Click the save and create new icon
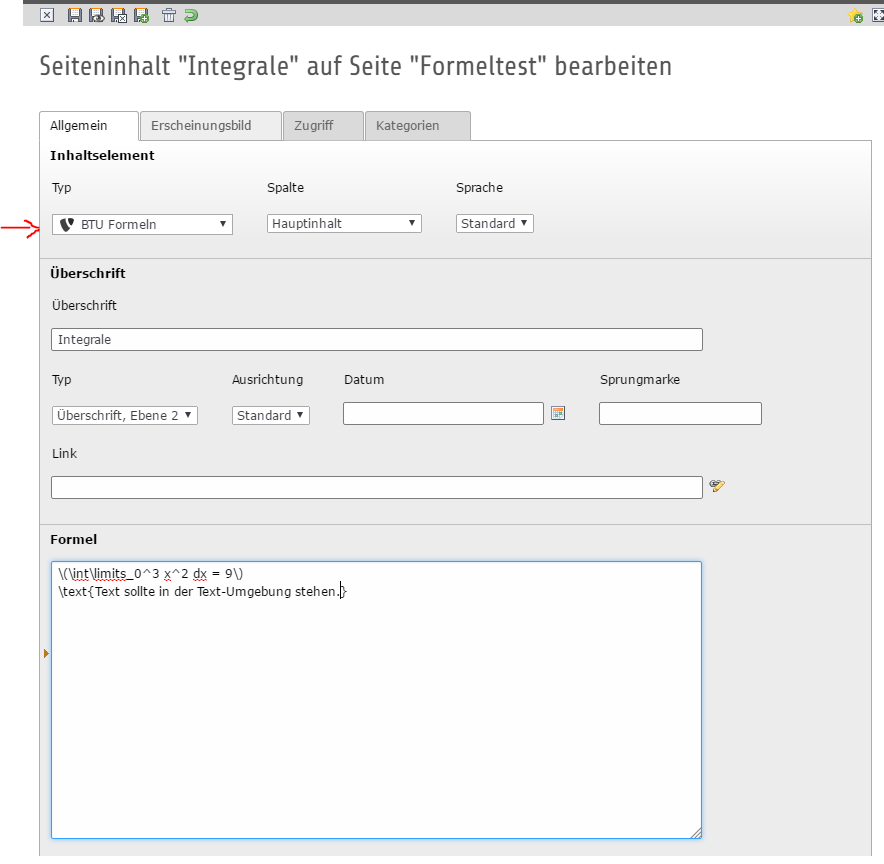 [x=141, y=15]
